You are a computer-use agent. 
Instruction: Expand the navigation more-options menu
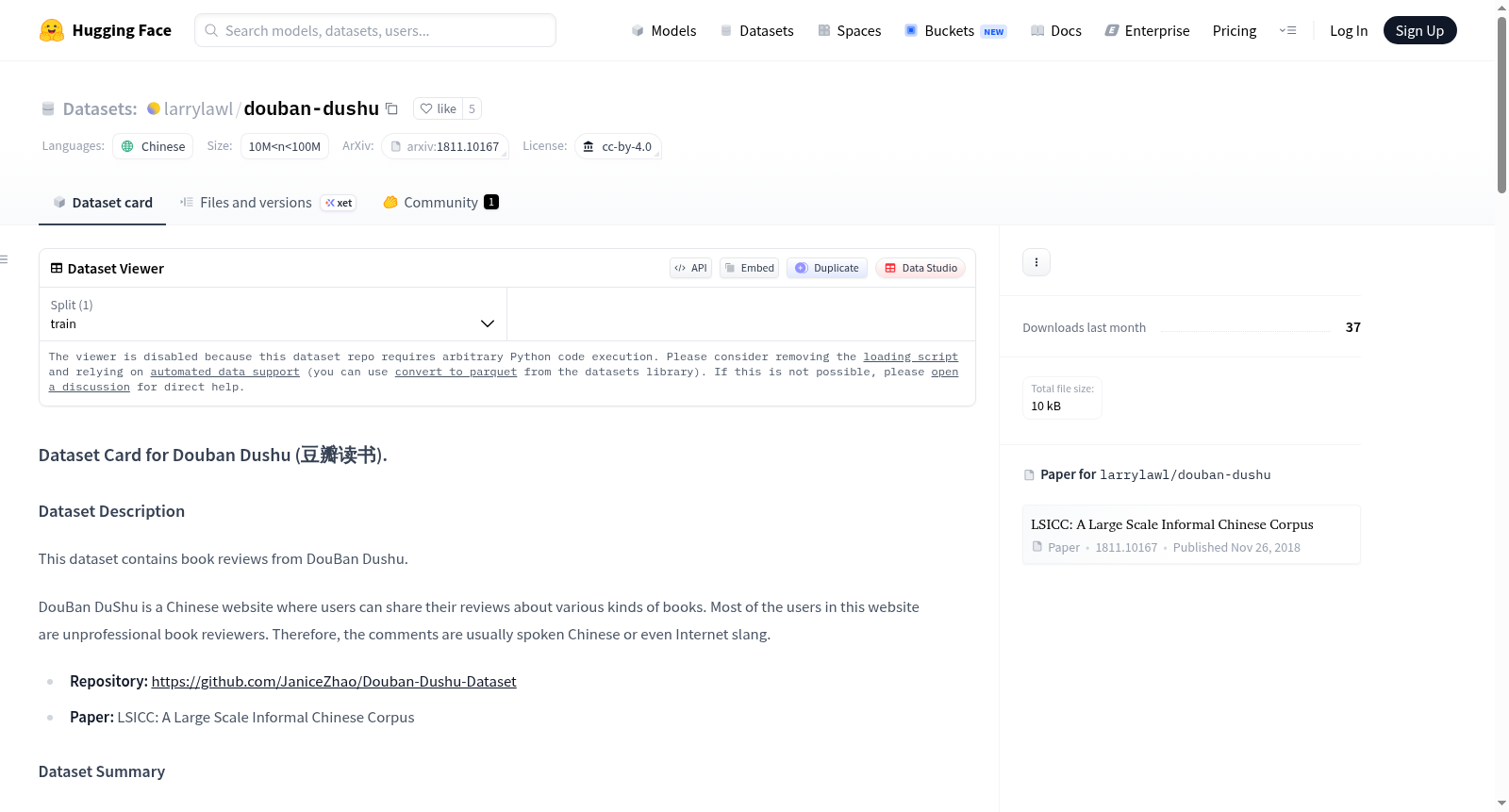tap(1287, 30)
